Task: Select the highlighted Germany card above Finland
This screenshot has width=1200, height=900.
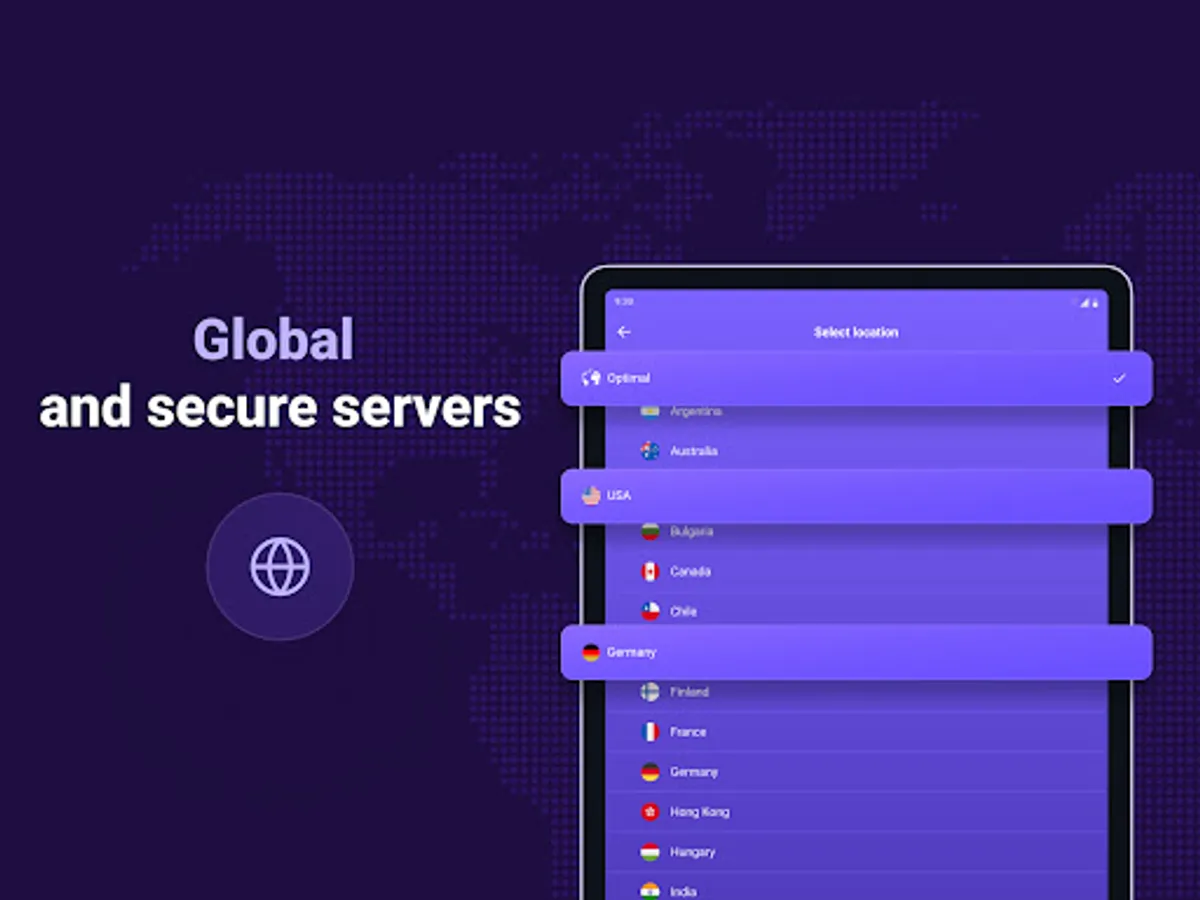Action: click(856, 652)
